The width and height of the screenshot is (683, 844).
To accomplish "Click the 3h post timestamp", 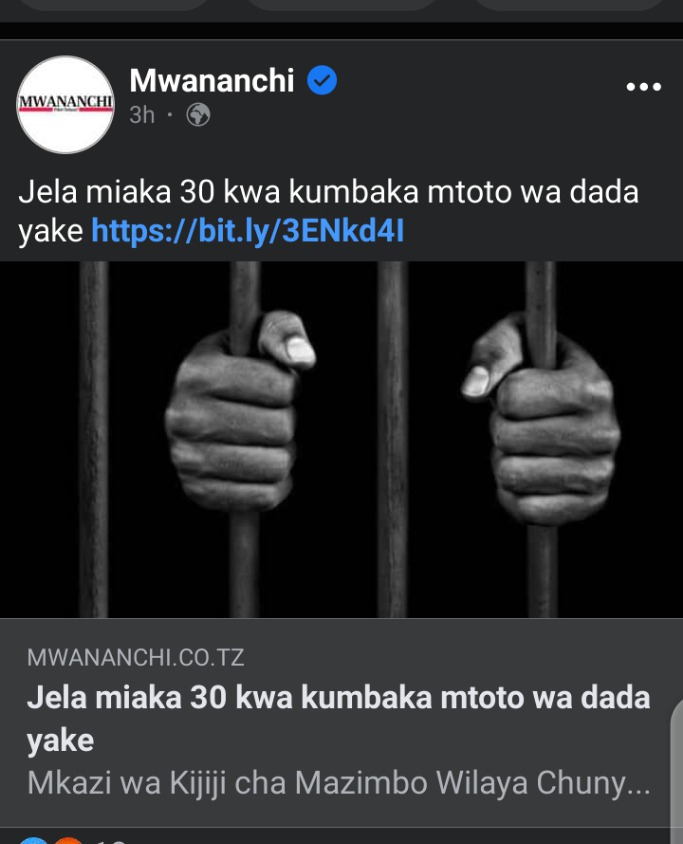I will [x=142, y=115].
